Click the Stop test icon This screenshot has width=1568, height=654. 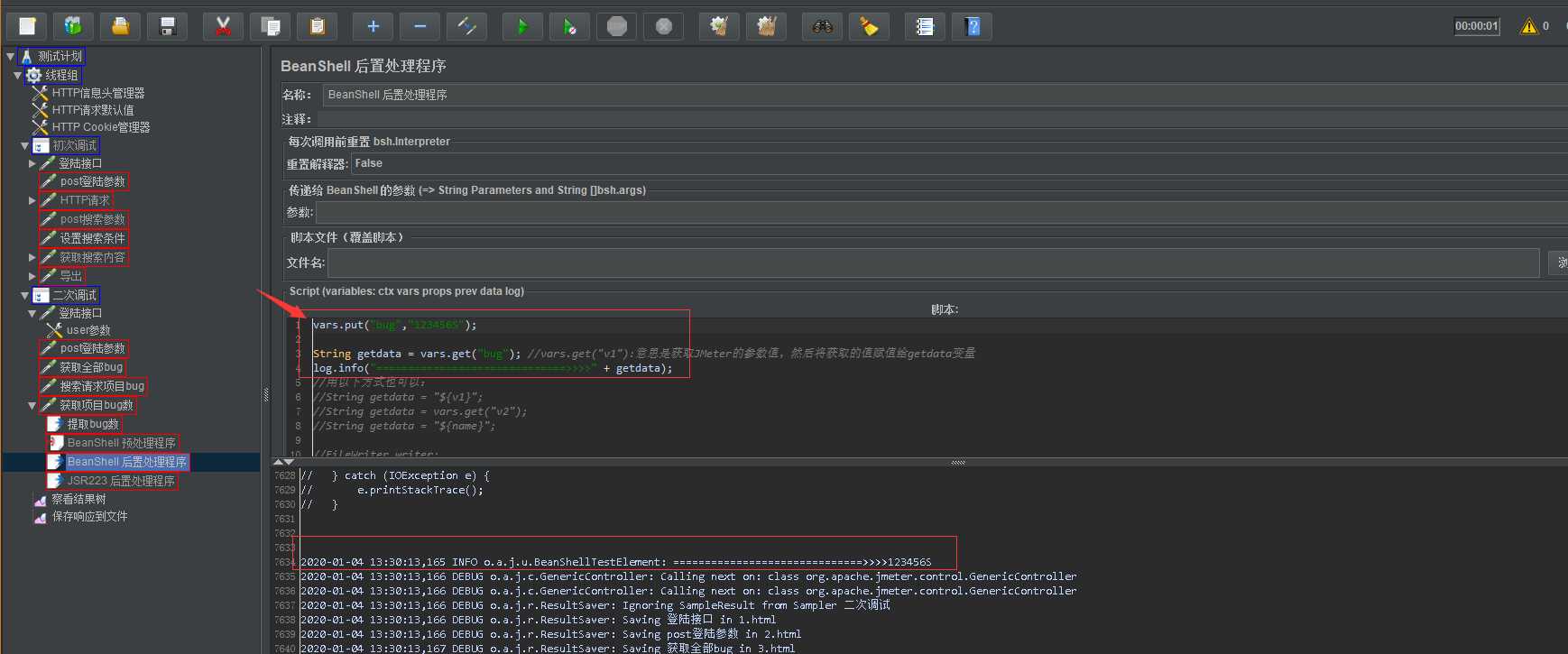pyautogui.click(x=616, y=26)
